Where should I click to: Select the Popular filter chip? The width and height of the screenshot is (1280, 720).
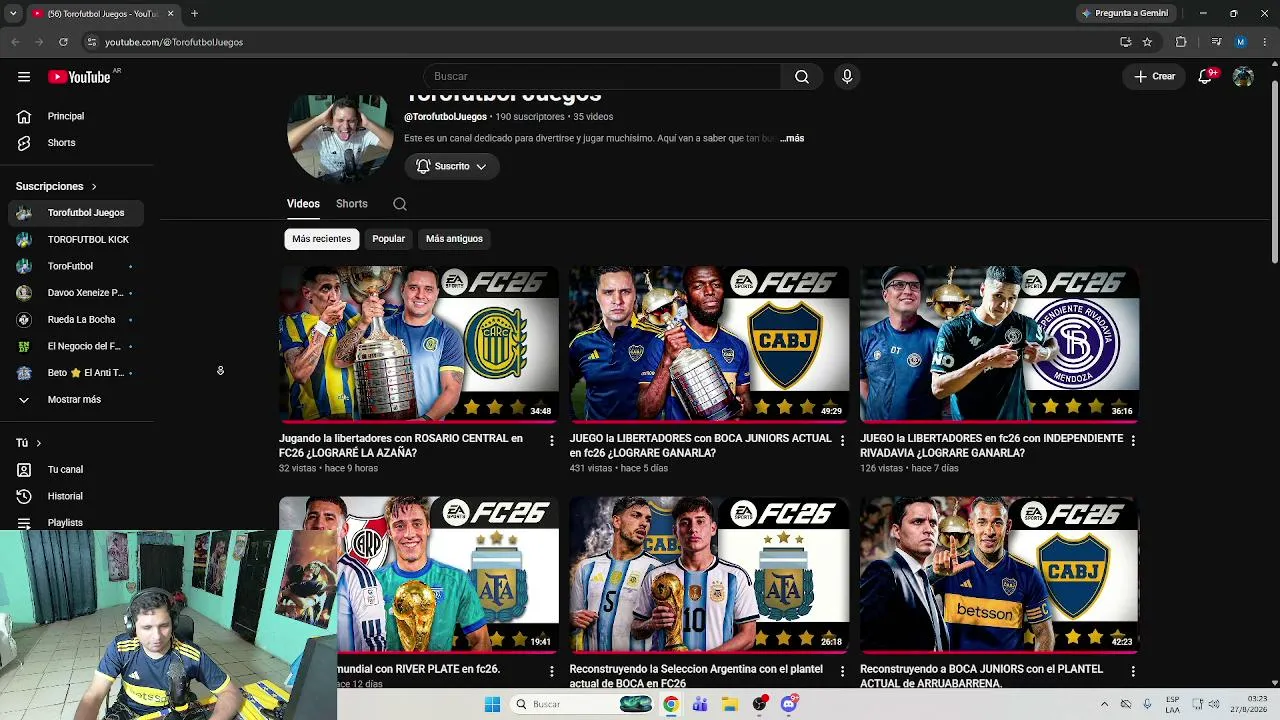click(x=389, y=239)
